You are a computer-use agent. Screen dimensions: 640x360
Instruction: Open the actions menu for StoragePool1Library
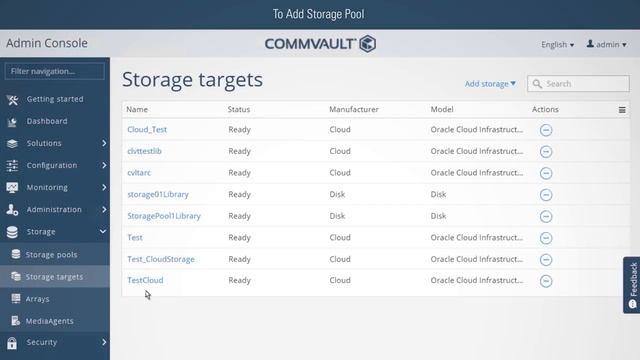point(546,216)
